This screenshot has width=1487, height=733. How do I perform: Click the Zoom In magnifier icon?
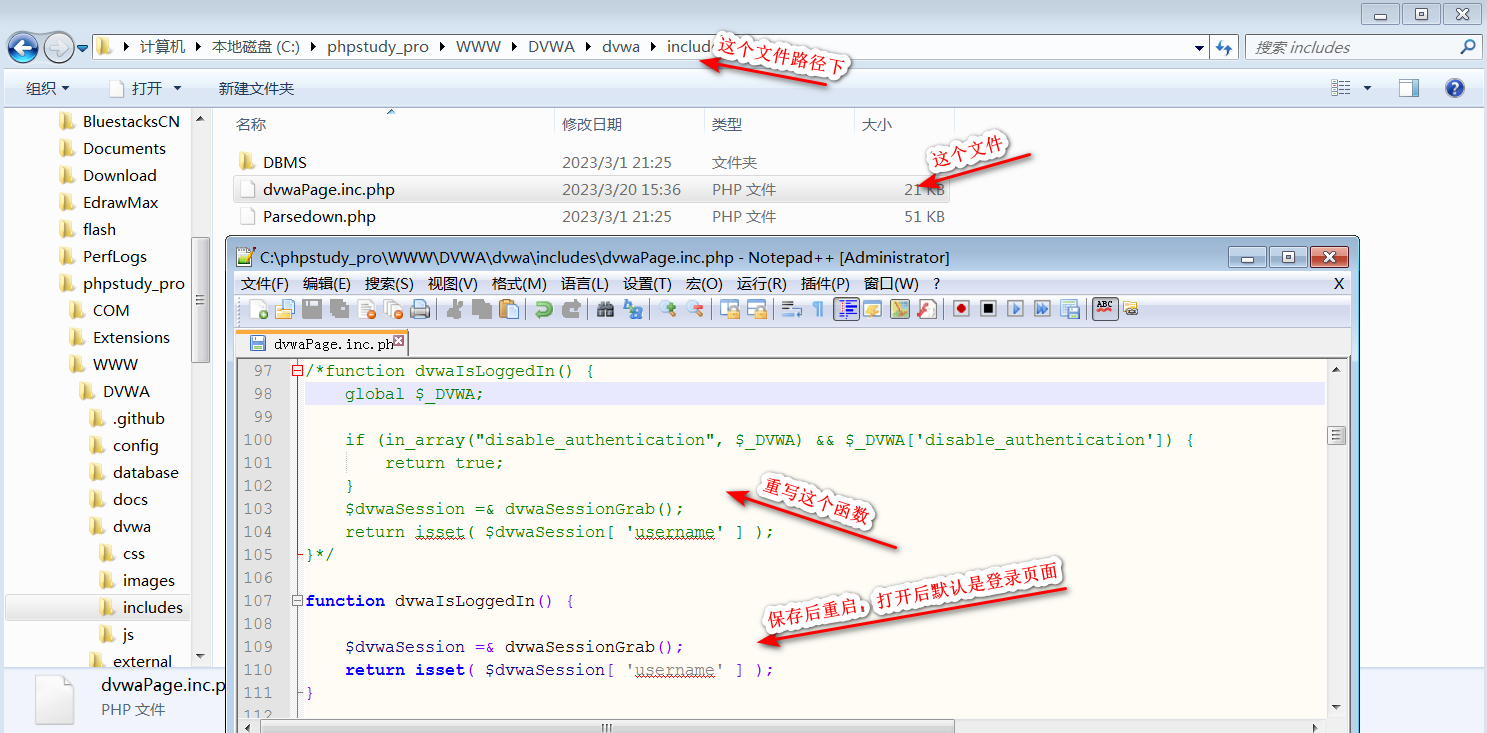(667, 309)
